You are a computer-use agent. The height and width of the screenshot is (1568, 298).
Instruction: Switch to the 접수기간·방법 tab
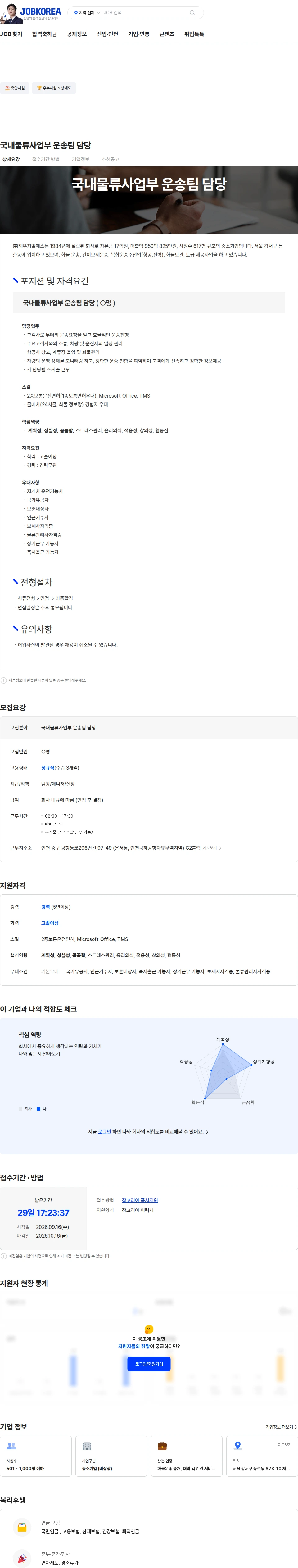click(46, 160)
